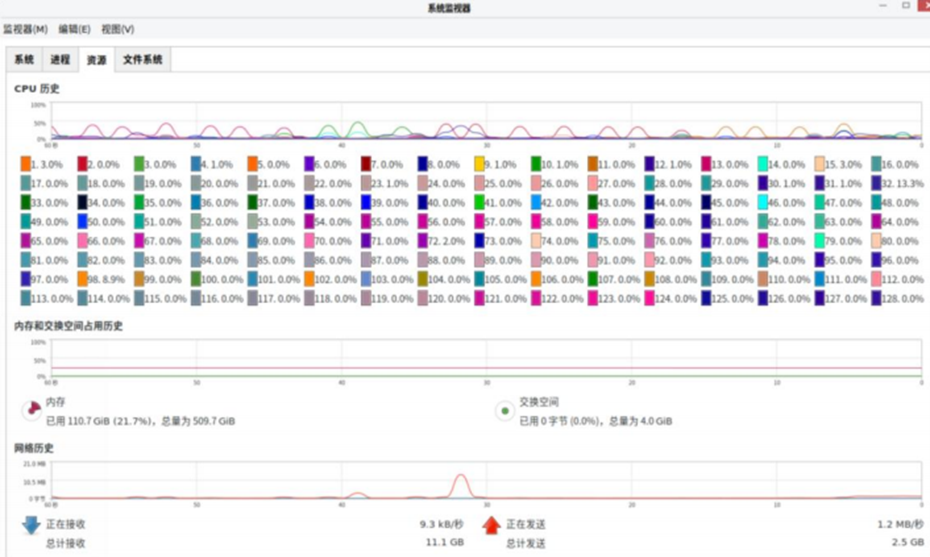Click the network history graph

point(486,481)
